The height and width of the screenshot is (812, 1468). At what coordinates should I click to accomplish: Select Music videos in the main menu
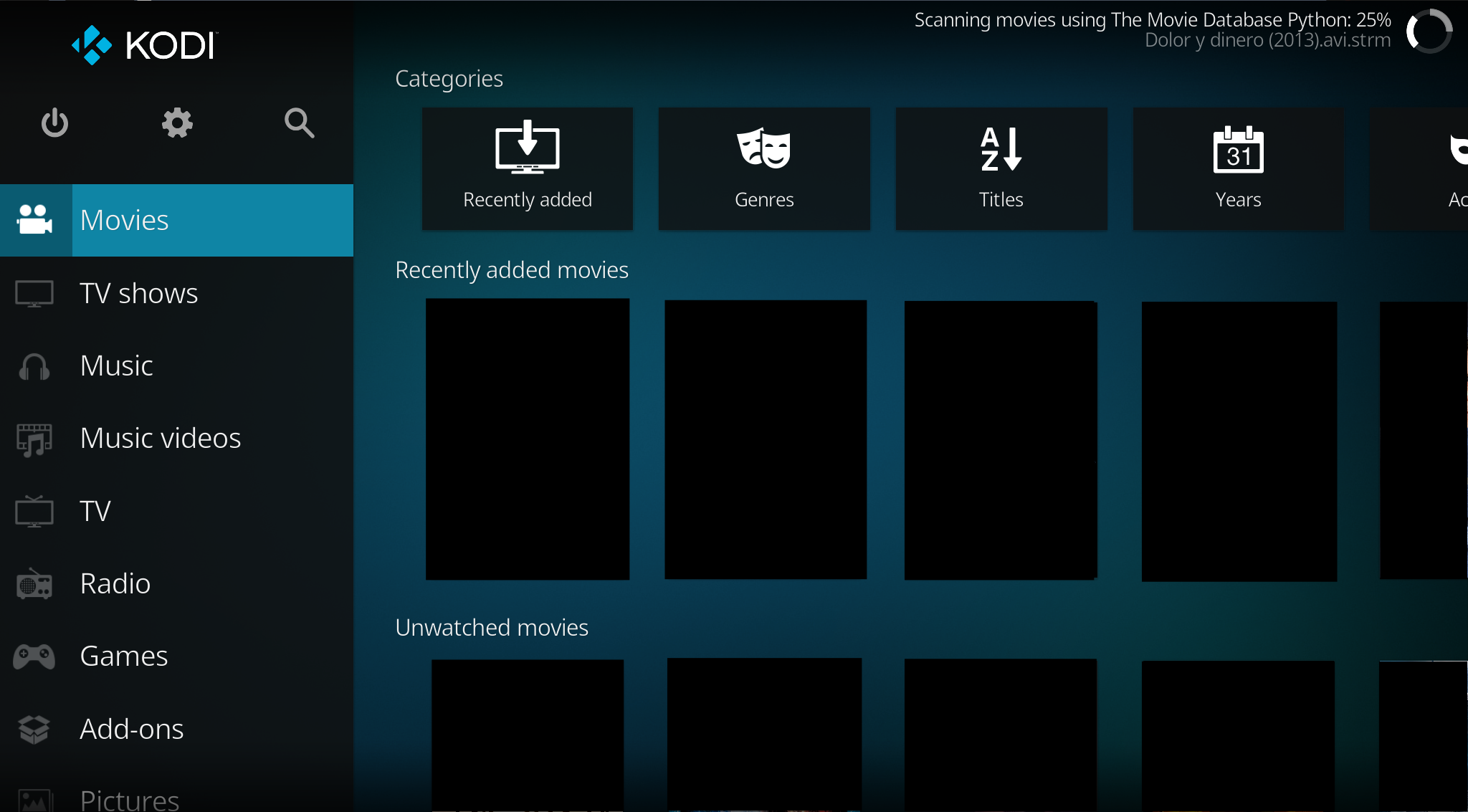161,439
